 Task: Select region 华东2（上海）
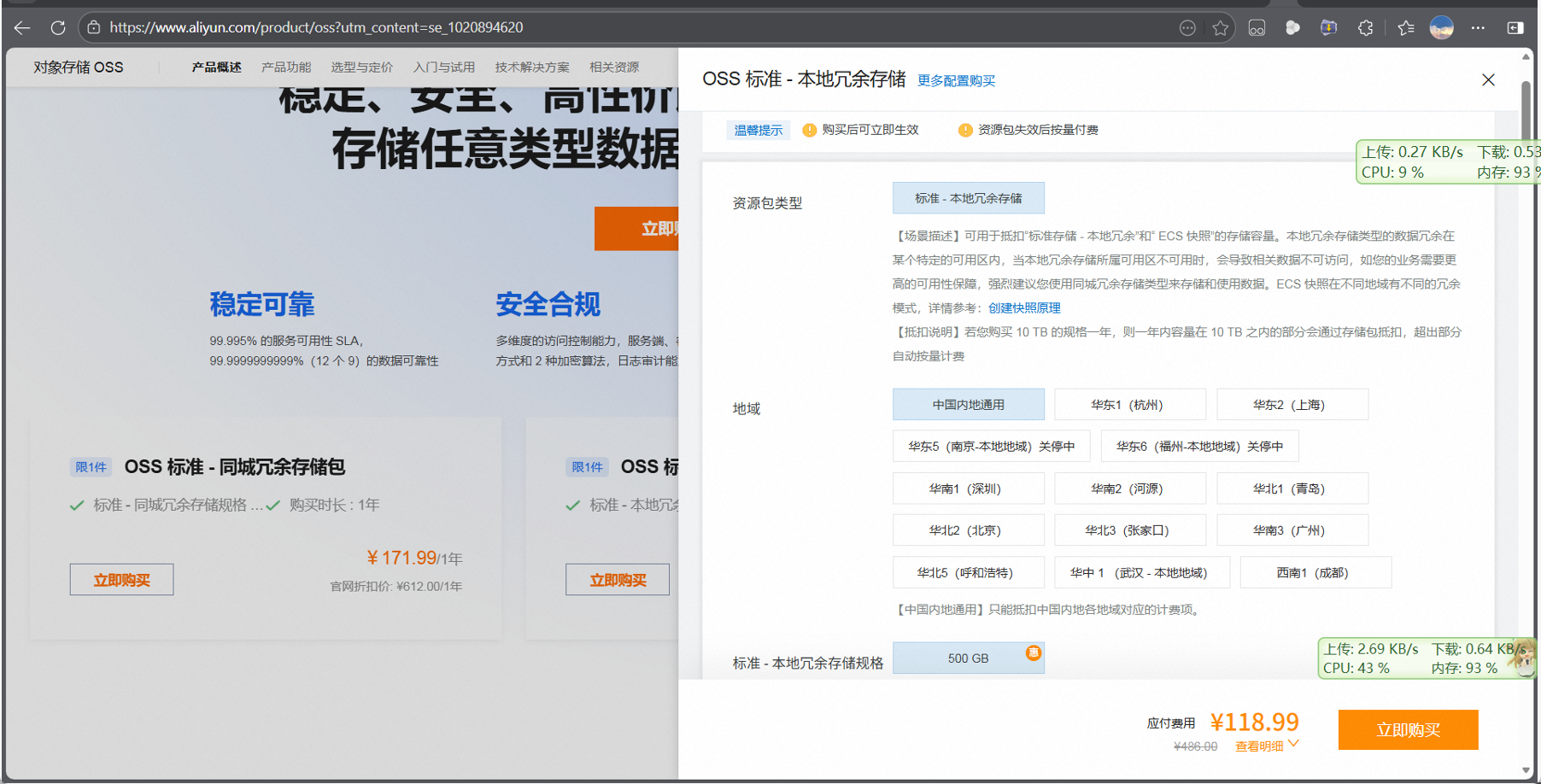coord(1292,405)
